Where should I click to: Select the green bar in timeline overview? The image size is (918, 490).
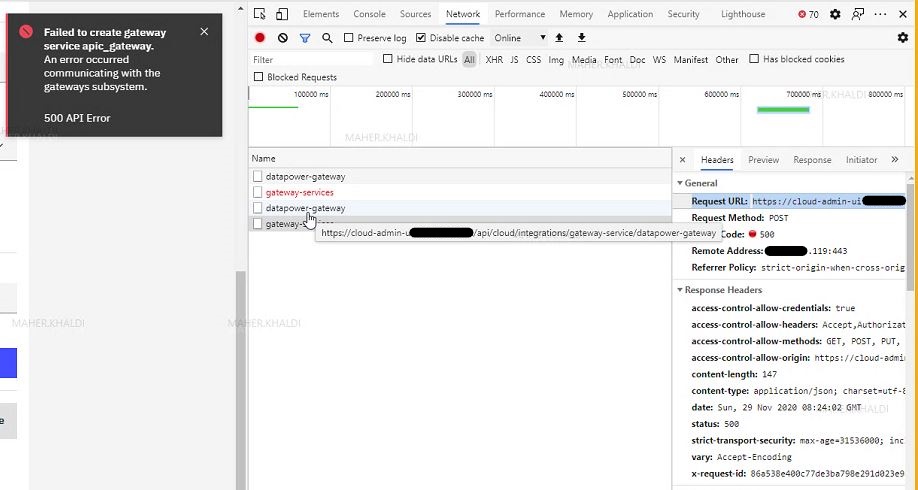tap(783, 109)
